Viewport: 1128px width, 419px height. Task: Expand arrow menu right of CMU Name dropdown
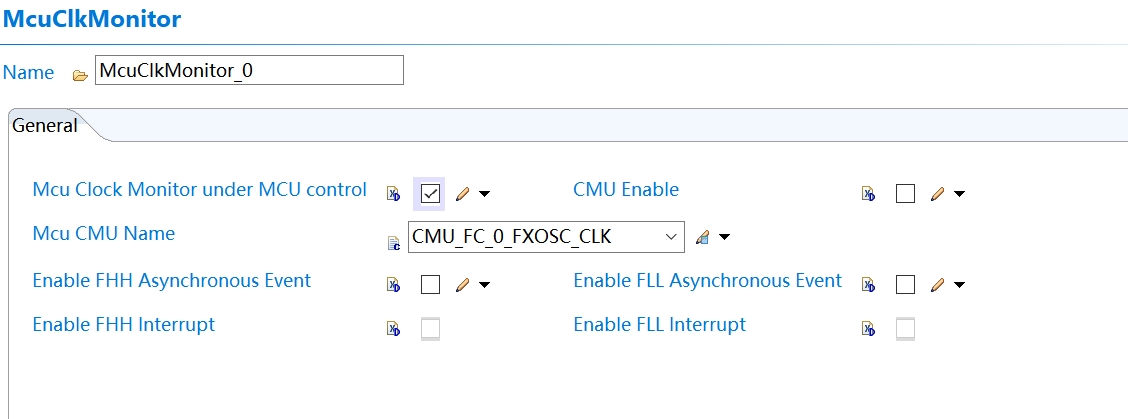[725, 238]
